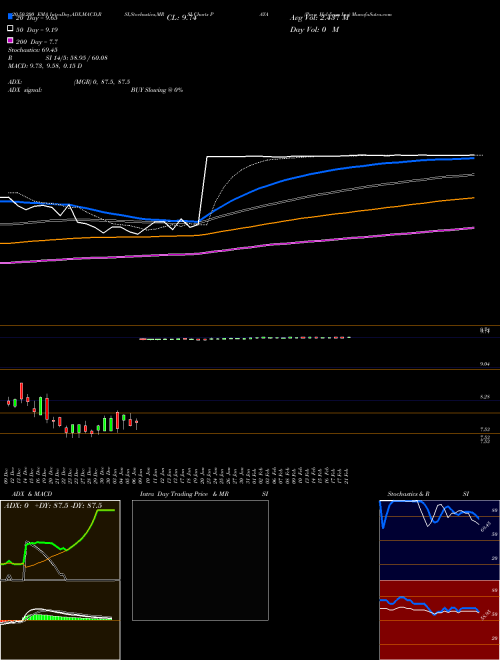
Task: Open the blue-background Stochastics chart panel
Action: [439, 540]
